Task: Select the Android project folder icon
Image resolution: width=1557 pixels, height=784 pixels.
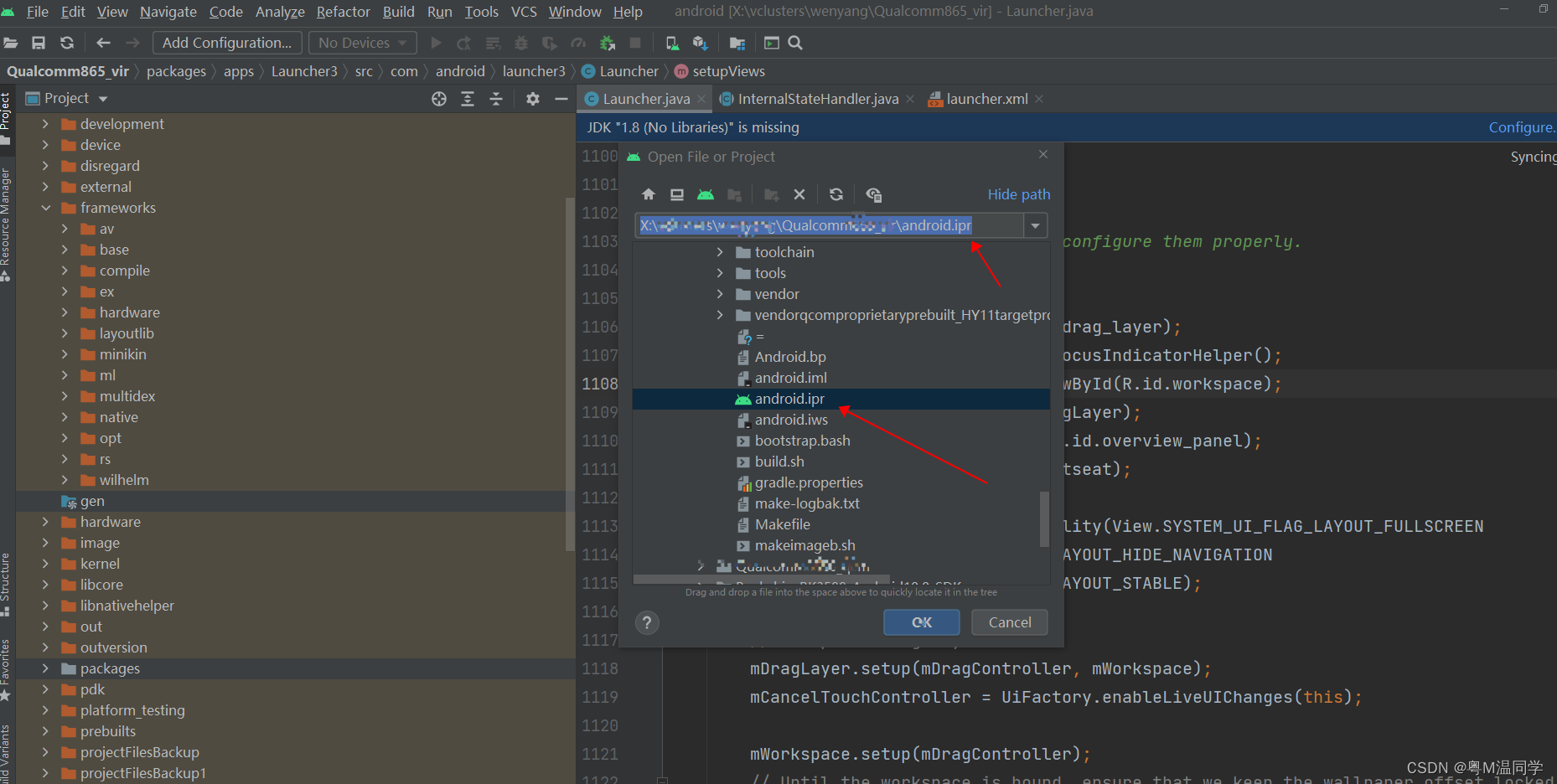Action: coord(706,194)
